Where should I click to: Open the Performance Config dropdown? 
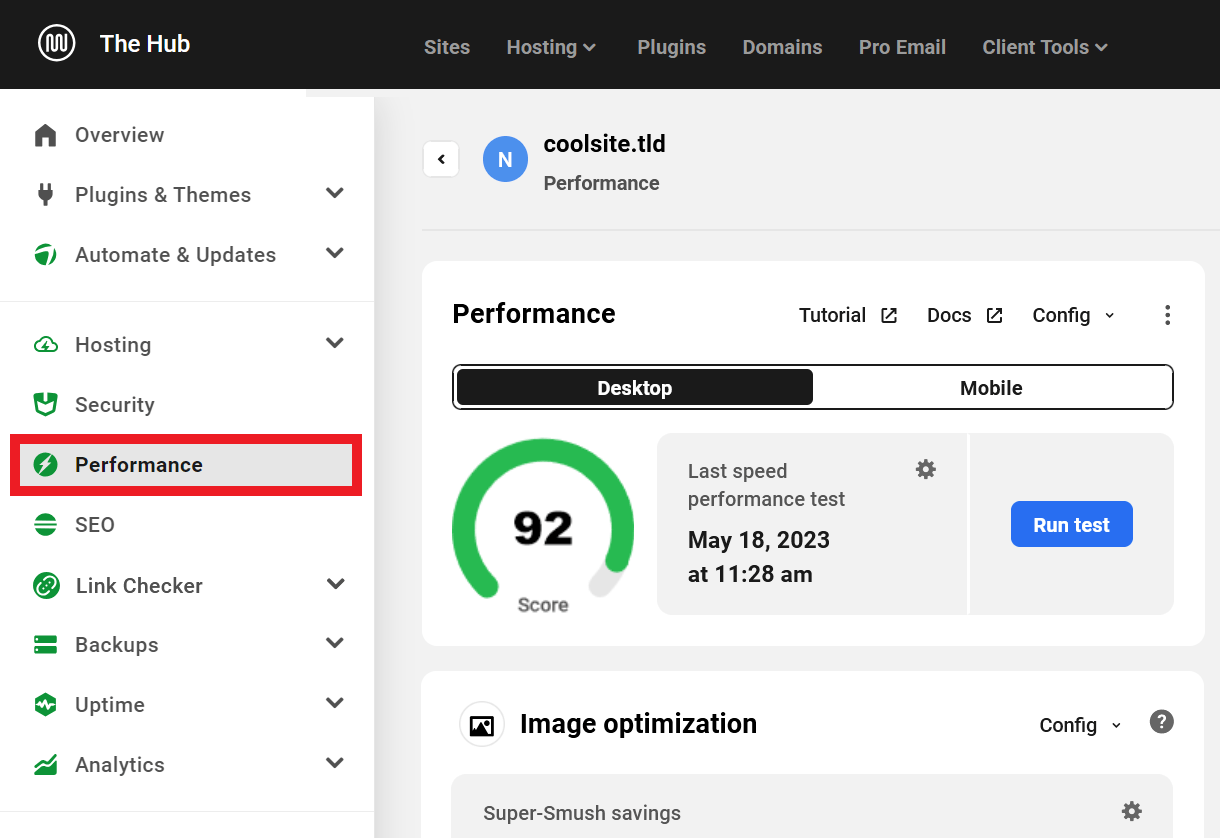tap(1074, 315)
